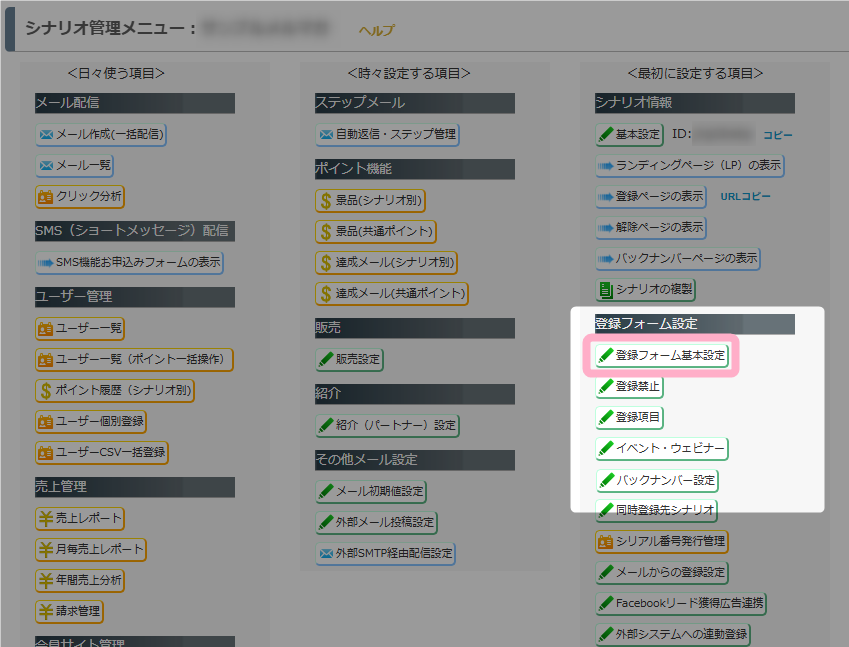The width and height of the screenshot is (849, 647).
Task: Click the document icon beside シナリオの複製
Action: pyautogui.click(x=605, y=290)
